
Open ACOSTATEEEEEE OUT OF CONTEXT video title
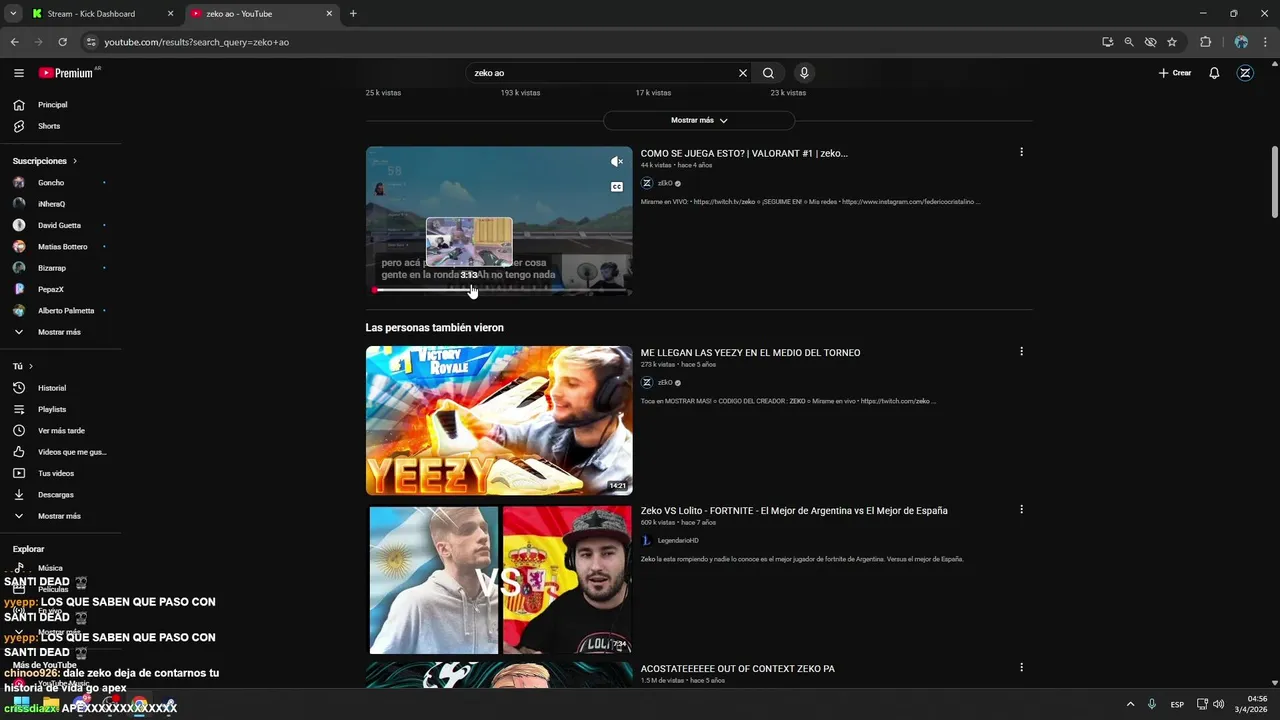pyautogui.click(x=737, y=669)
